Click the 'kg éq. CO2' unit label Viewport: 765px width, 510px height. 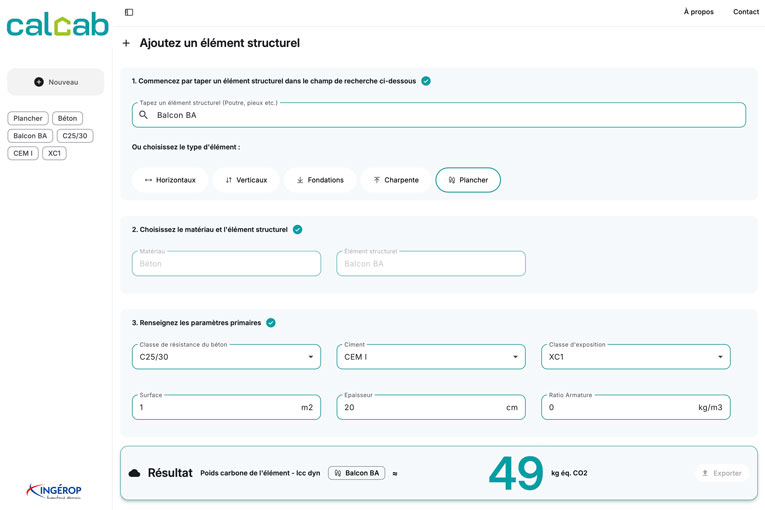pos(569,473)
